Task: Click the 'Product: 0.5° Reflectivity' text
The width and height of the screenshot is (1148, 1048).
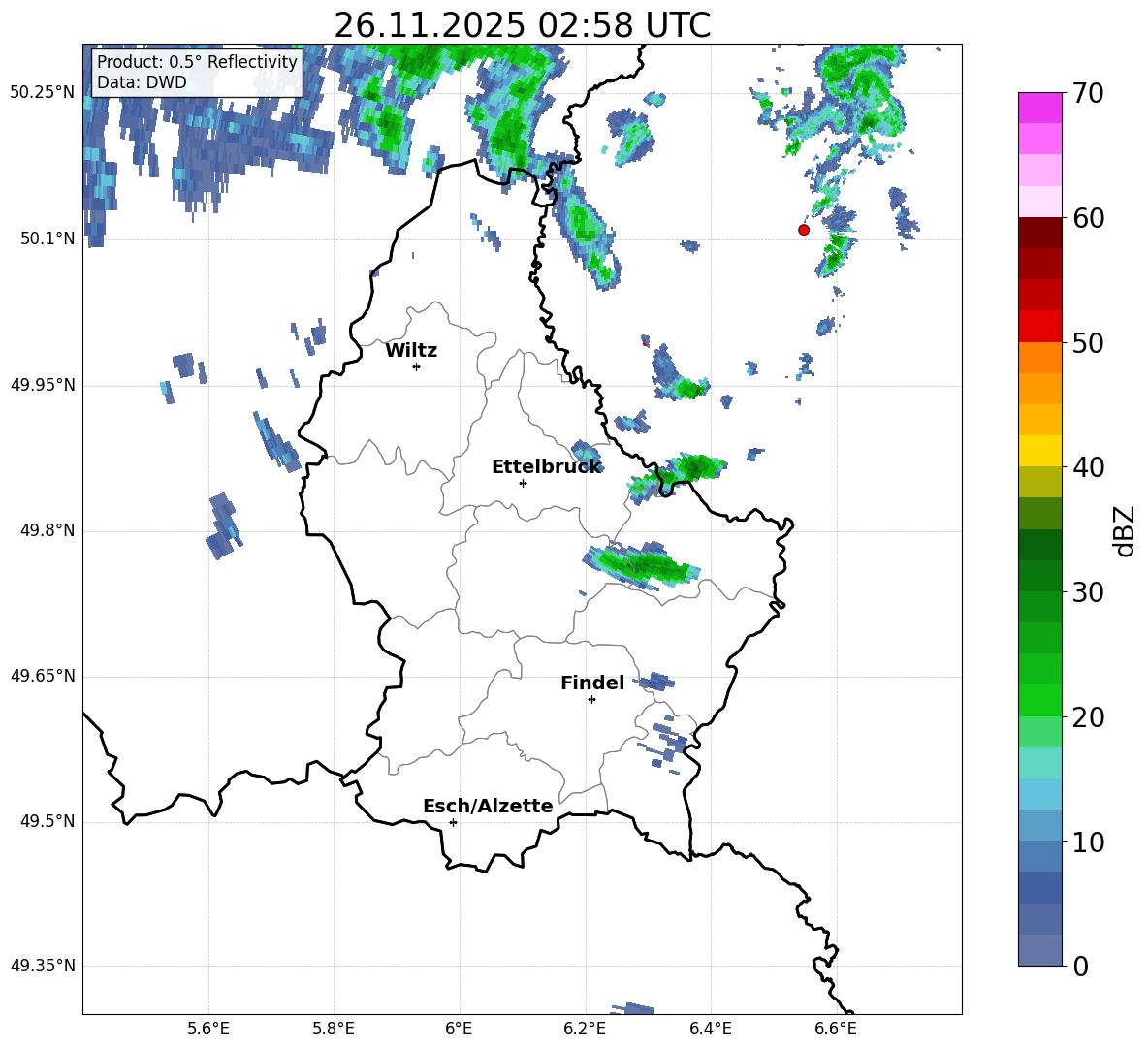Action: [197, 62]
